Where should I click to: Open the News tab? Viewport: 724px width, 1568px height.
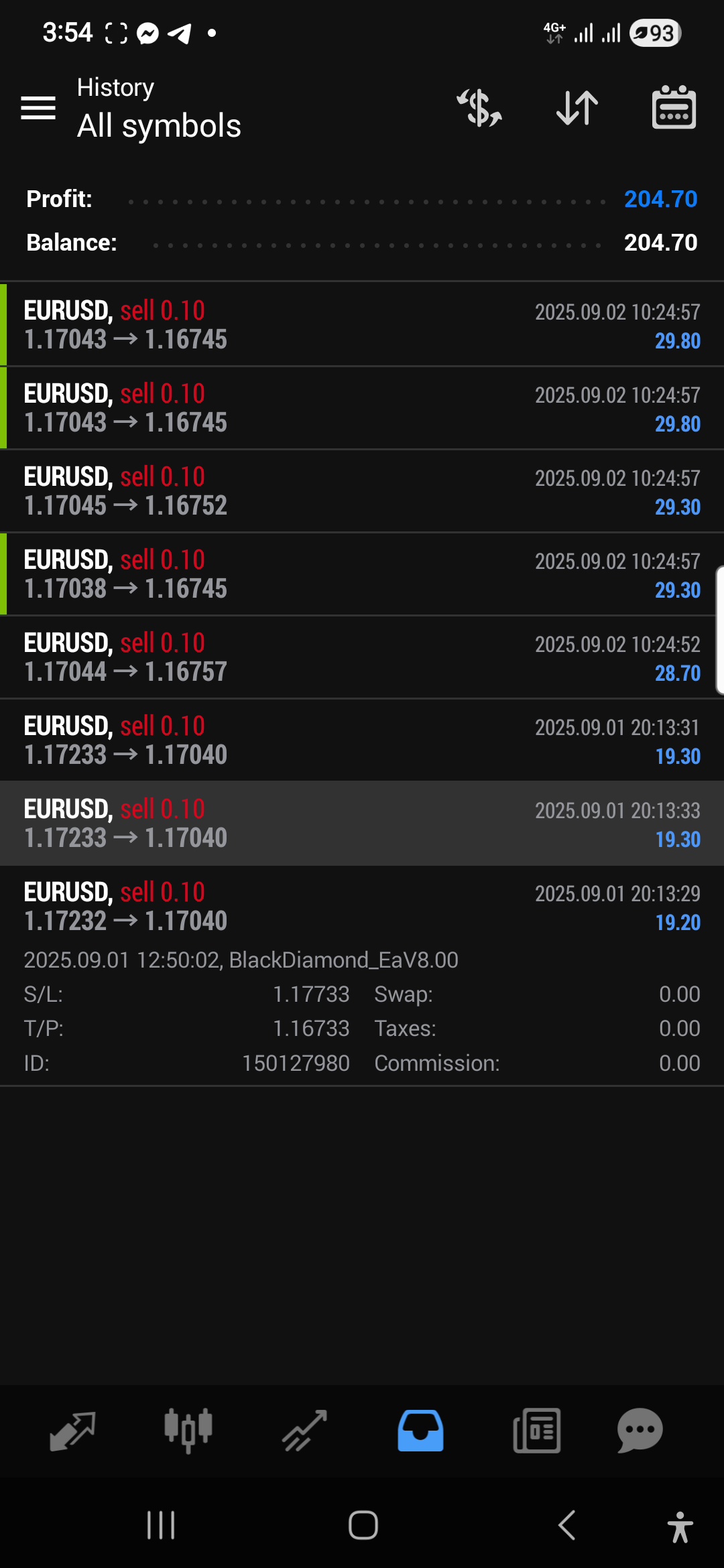536,1431
